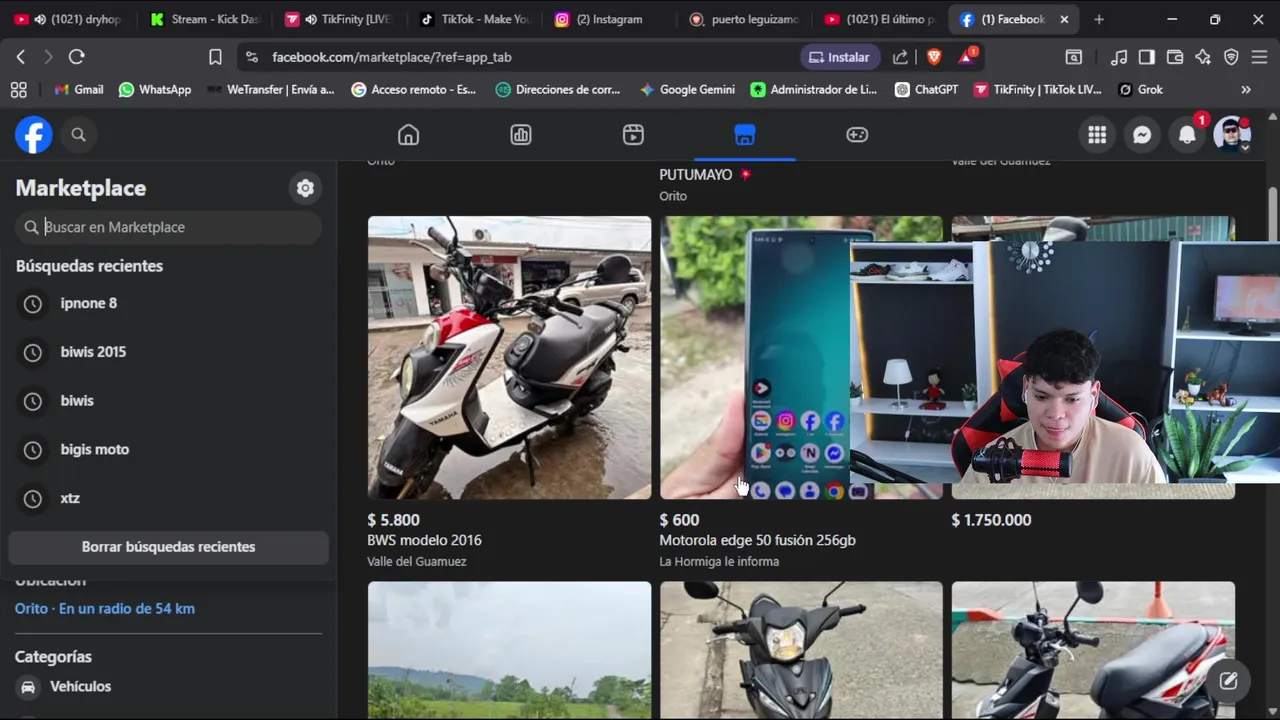Click the address bar URL
This screenshot has width=1280, height=720.
(392, 57)
